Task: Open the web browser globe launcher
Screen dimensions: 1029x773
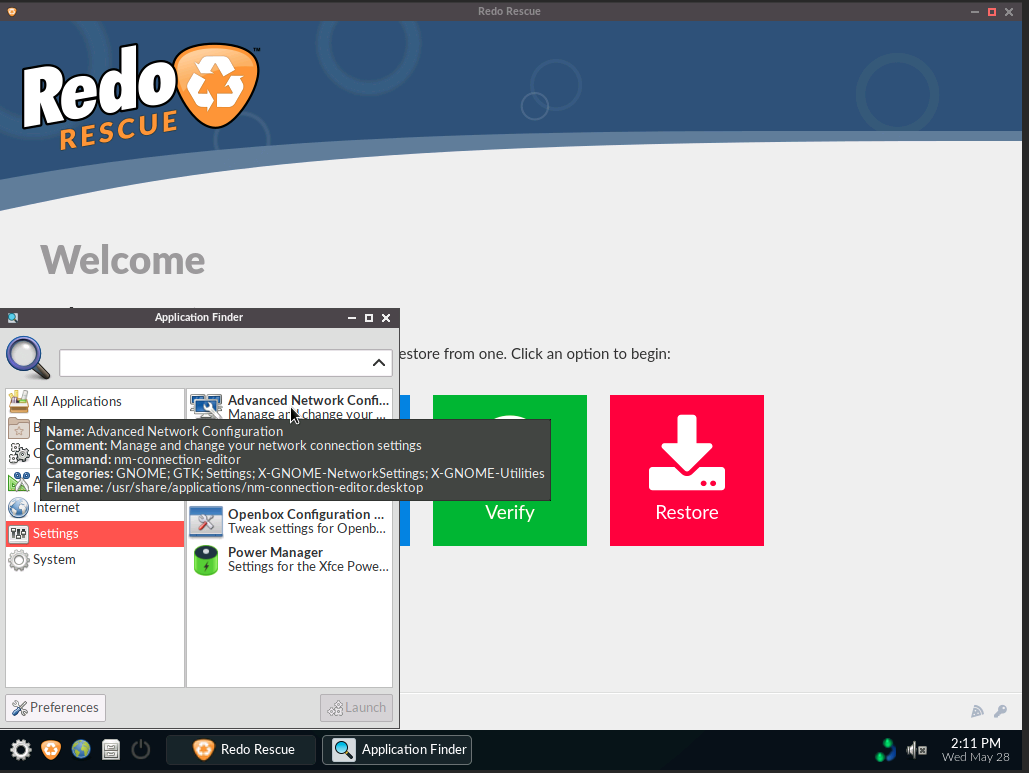Action: tap(81, 749)
